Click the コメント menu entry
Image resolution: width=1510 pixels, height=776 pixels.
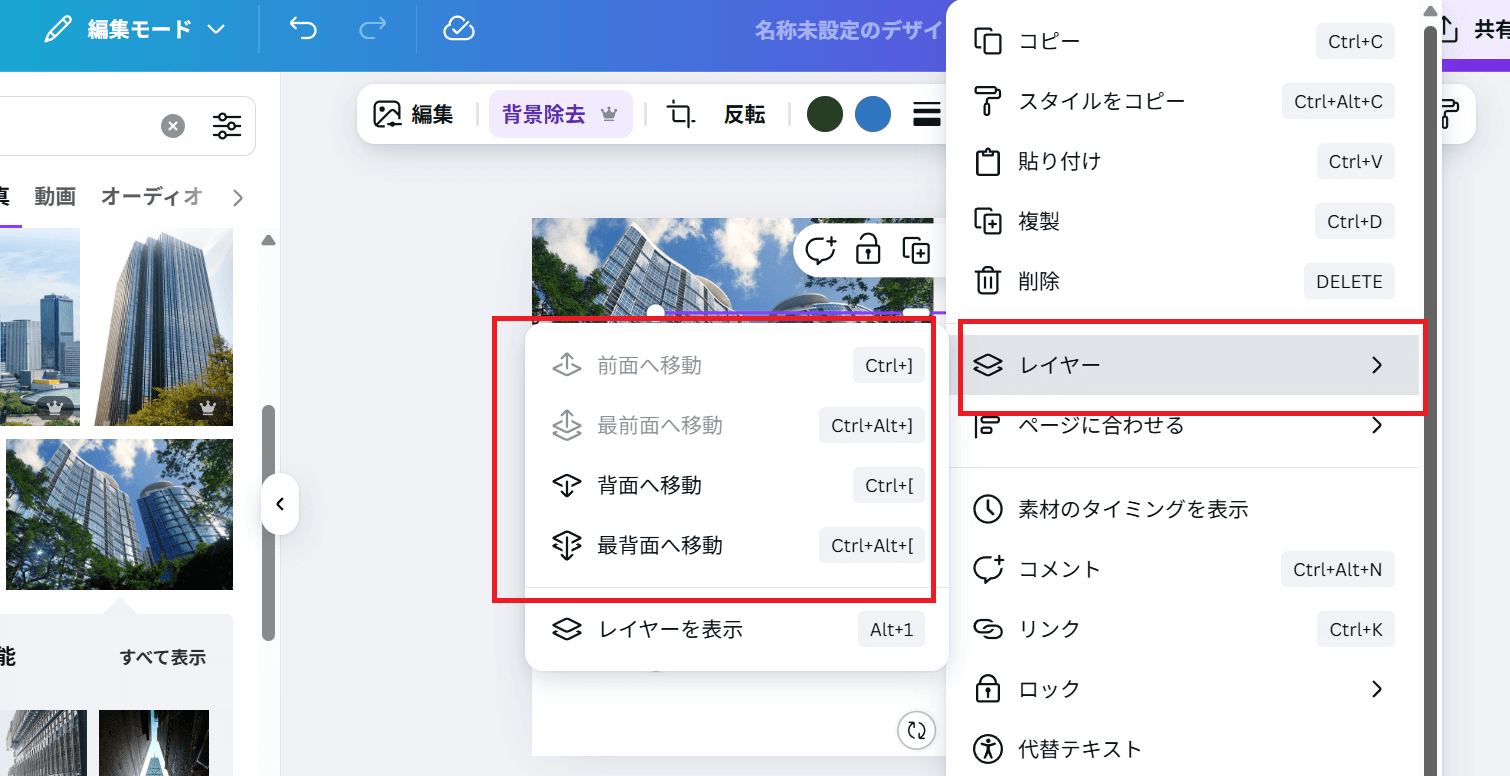coord(1183,569)
